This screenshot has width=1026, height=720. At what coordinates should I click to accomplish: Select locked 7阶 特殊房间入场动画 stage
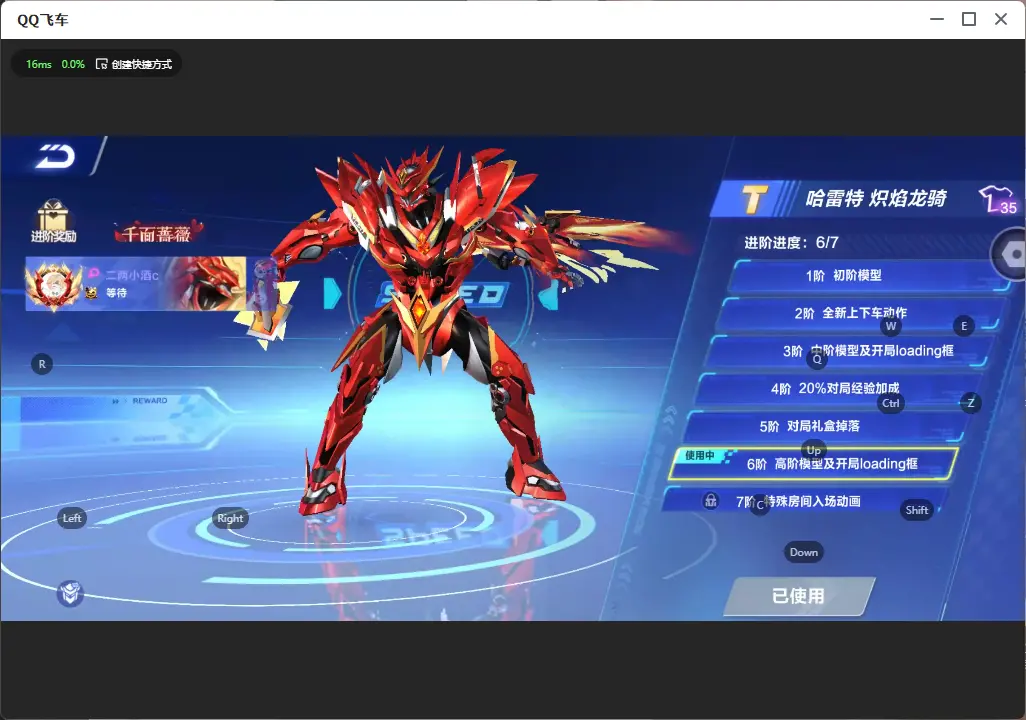tap(805, 501)
